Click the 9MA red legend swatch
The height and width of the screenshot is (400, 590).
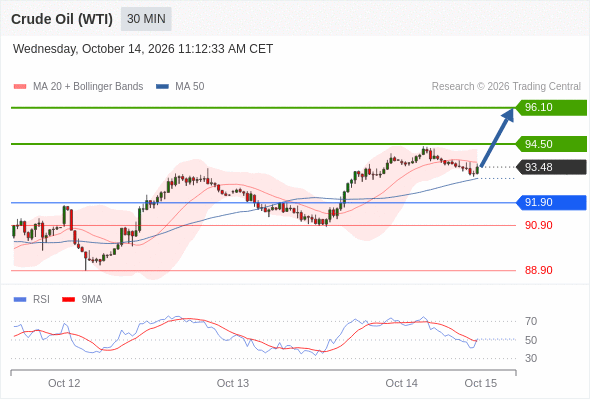pyautogui.click(x=68, y=300)
